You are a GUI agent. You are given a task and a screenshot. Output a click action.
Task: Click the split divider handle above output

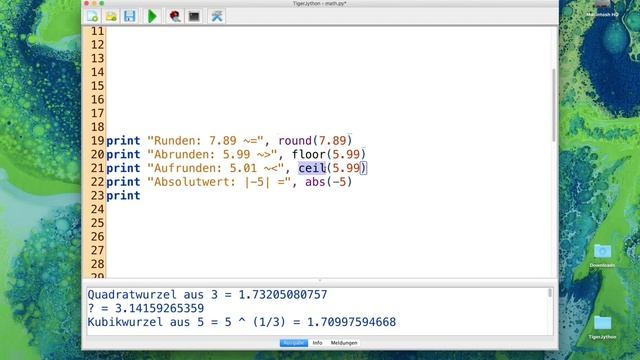pyautogui.click(x=320, y=280)
